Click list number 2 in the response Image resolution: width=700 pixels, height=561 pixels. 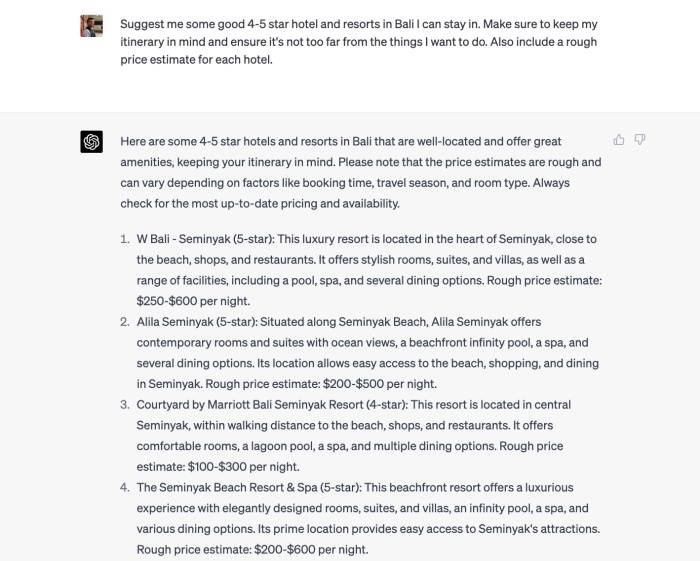tap(125, 322)
